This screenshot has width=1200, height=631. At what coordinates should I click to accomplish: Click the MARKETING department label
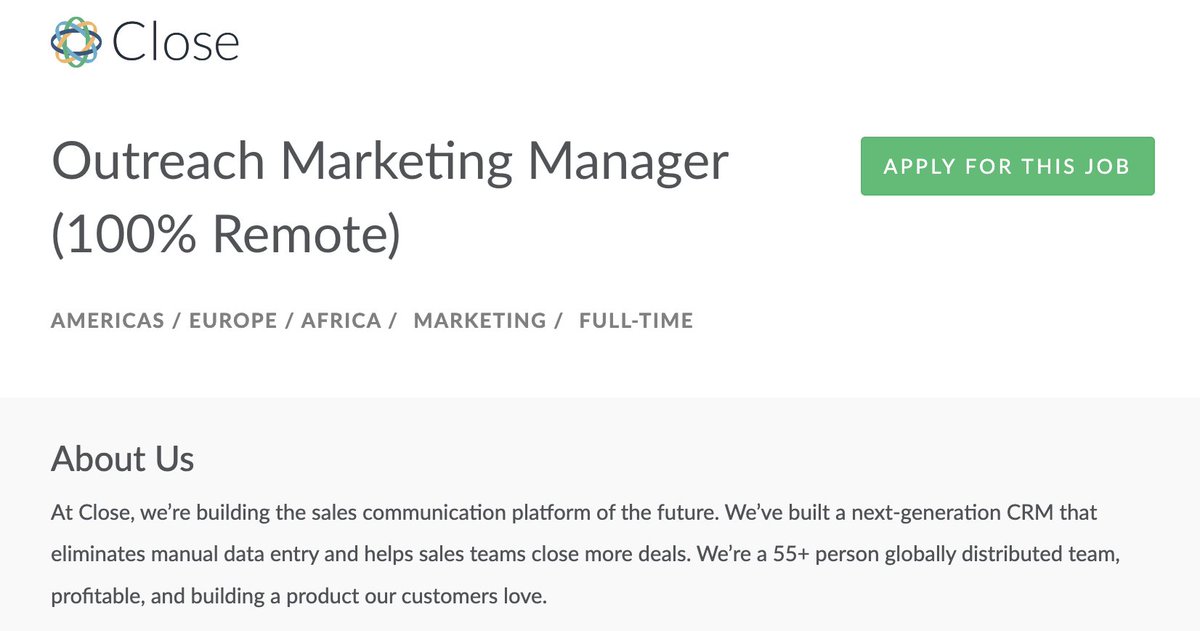[480, 321]
